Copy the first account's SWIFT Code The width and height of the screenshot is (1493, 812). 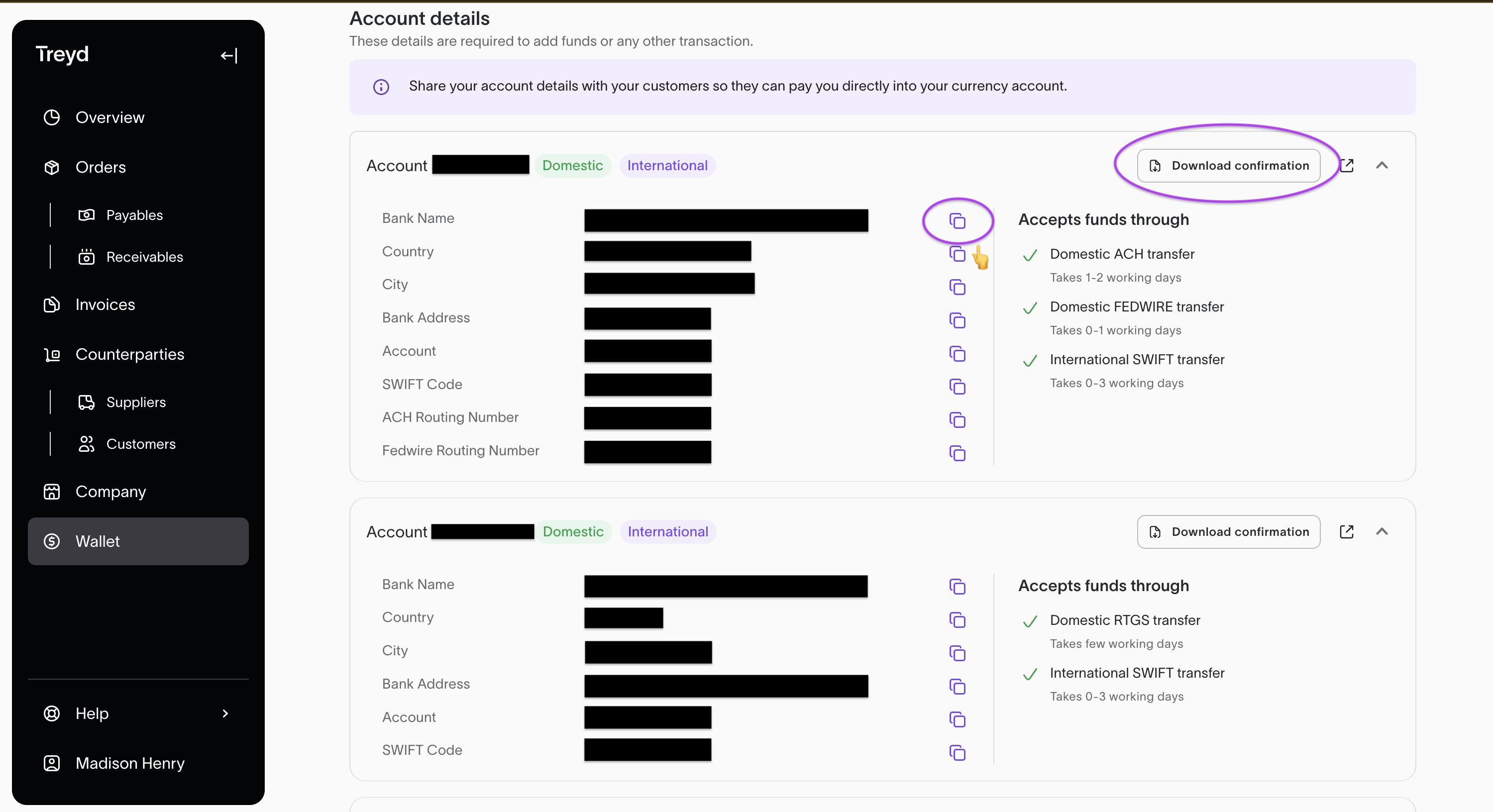(x=957, y=387)
